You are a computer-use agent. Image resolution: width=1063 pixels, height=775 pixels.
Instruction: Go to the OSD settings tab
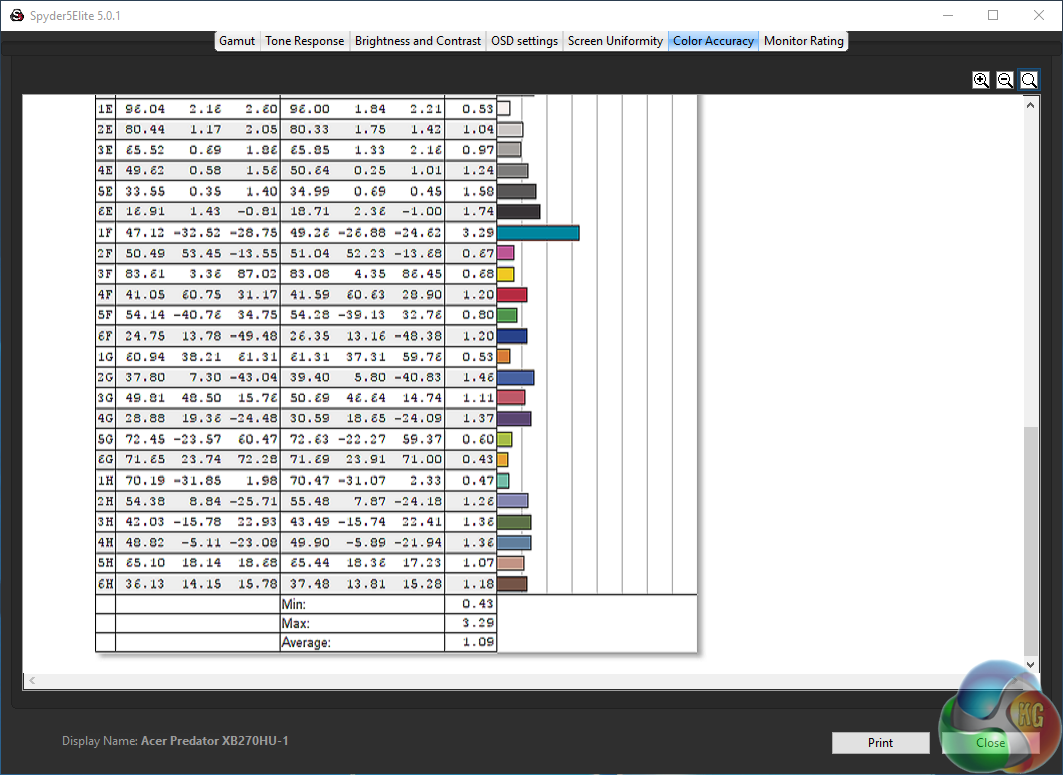(x=524, y=41)
